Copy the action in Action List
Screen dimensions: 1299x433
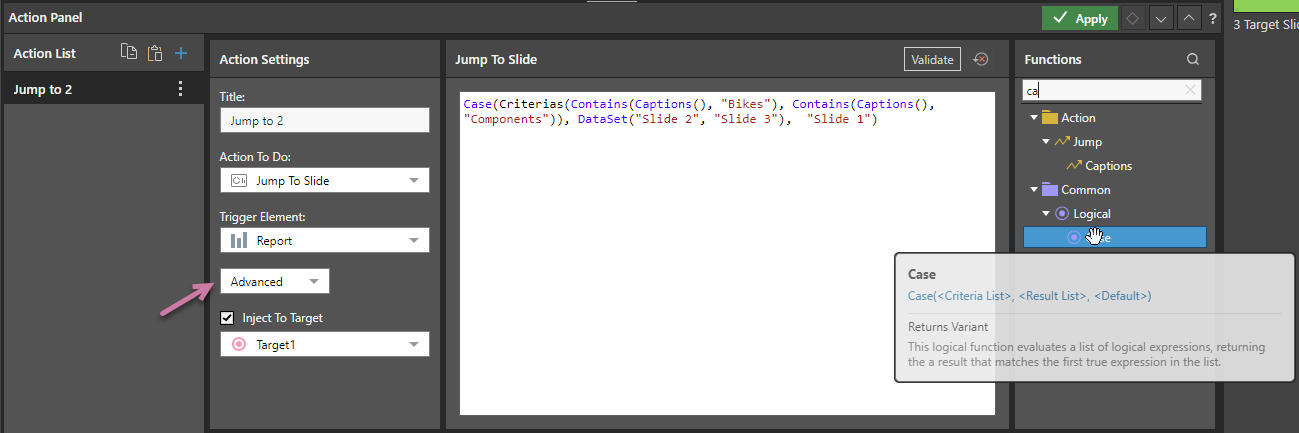coord(128,53)
